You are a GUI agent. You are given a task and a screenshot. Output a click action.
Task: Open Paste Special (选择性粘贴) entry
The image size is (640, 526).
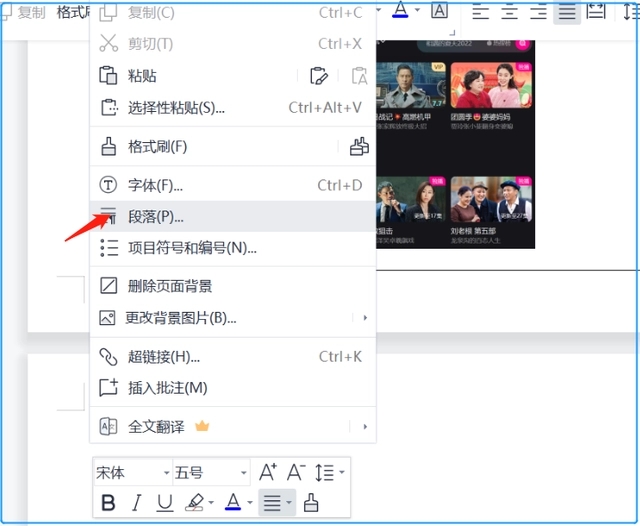[x=233, y=108]
